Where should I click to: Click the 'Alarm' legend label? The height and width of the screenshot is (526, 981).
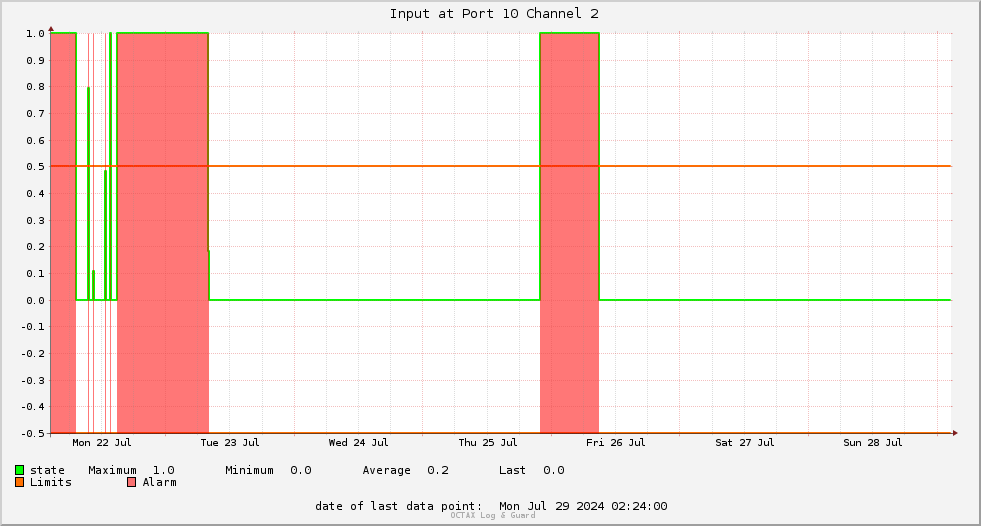pyautogui.click(x=159, y=482)
